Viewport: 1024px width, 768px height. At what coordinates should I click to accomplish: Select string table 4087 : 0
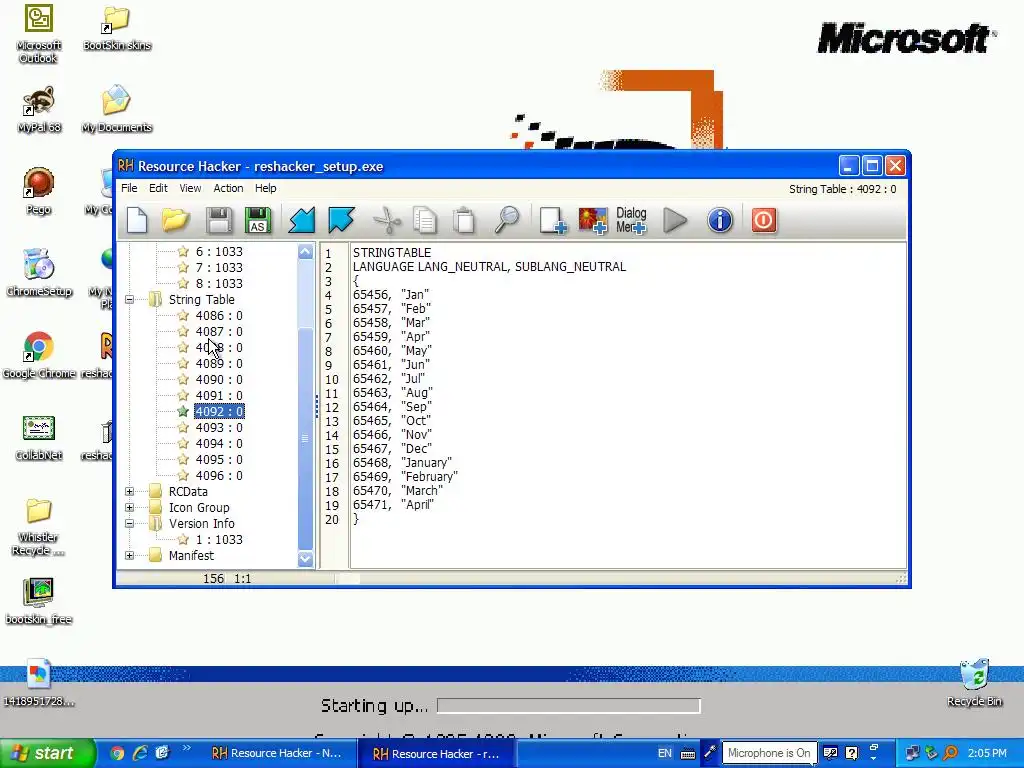click(x=219, y=332)
